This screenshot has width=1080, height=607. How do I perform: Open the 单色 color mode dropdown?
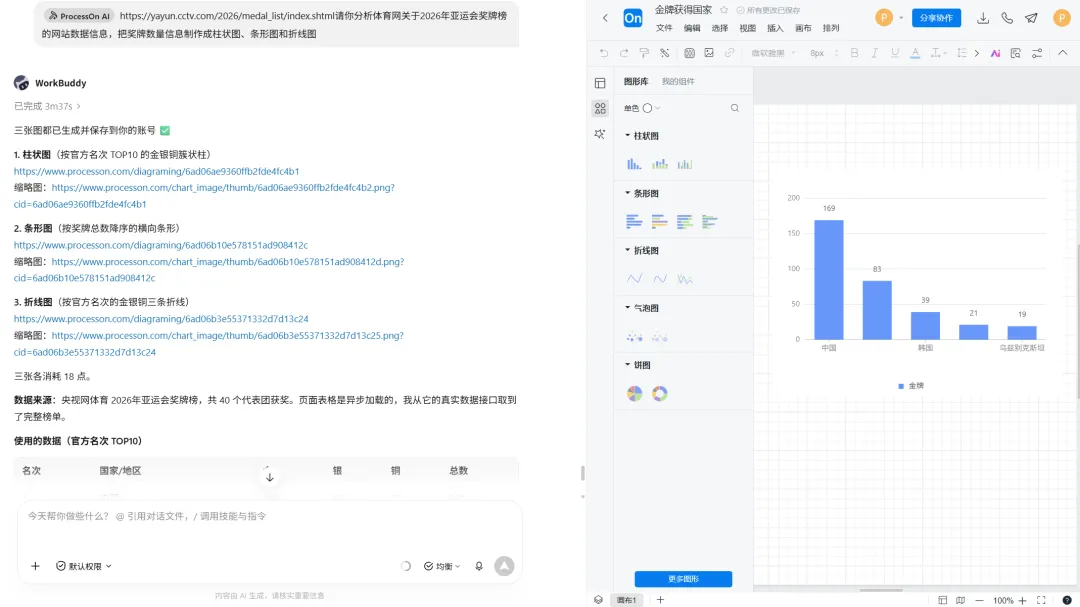(642, 108)
